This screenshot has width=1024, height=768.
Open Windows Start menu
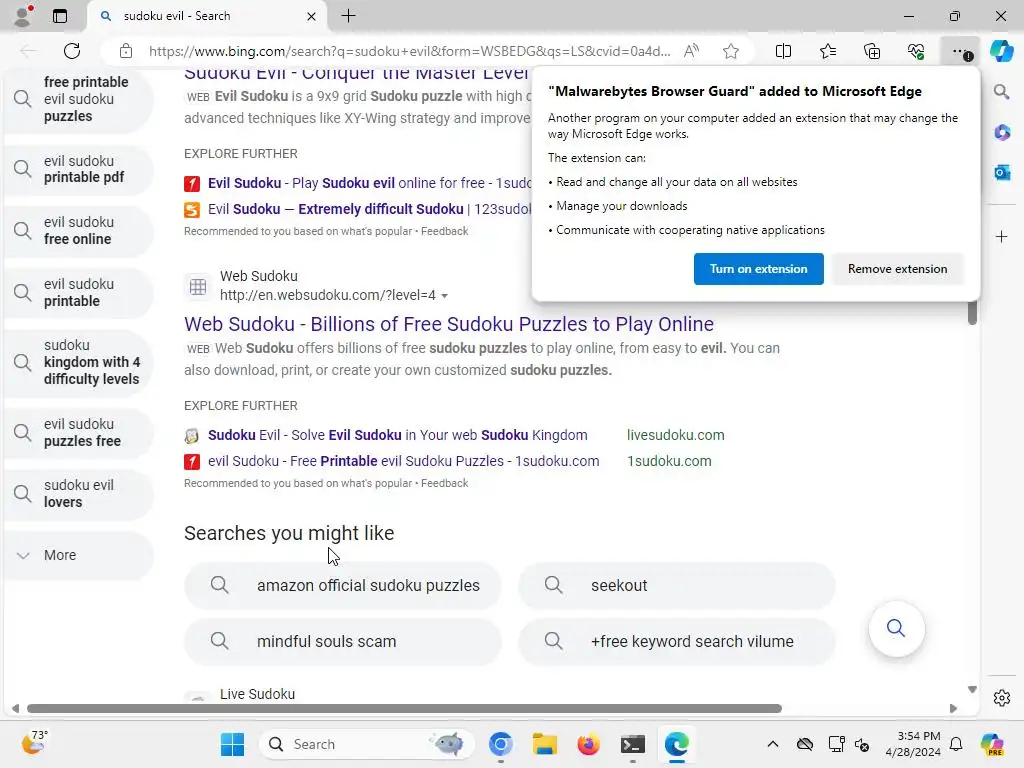(x=232, y=744)
